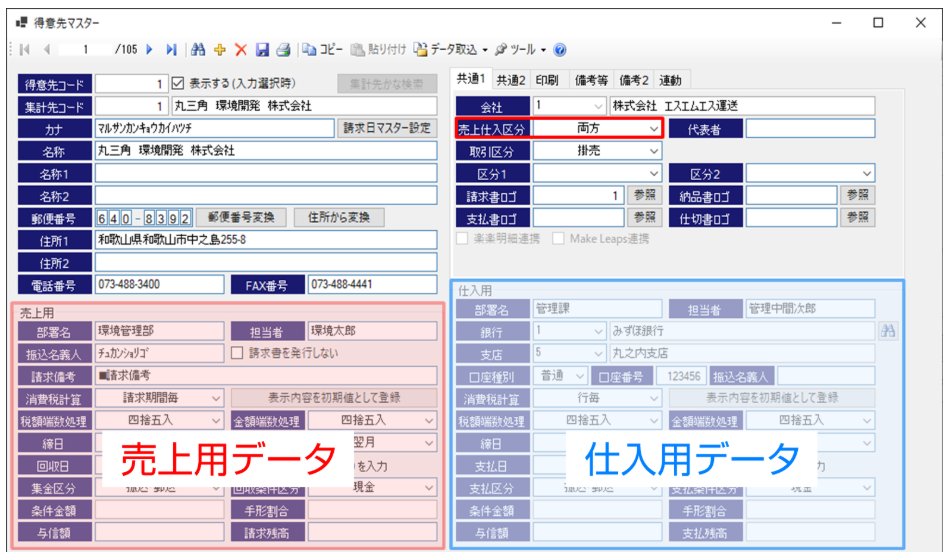Open the 印刷 tab
This screenshot has height=558, width=952.
547,80
